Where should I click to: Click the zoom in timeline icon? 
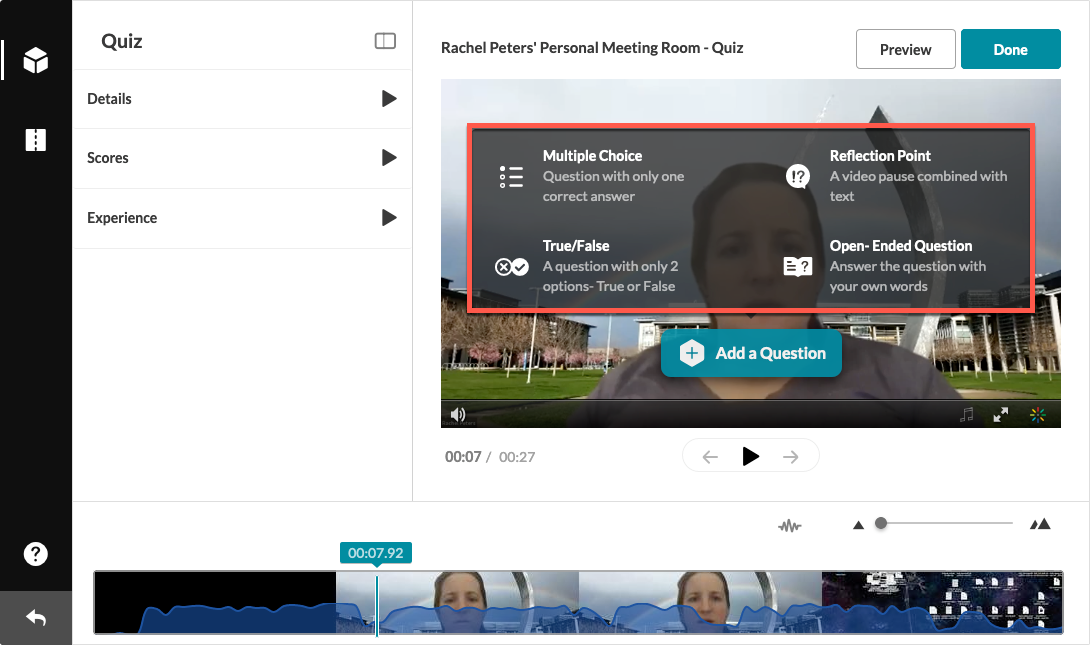point(1040,524)
